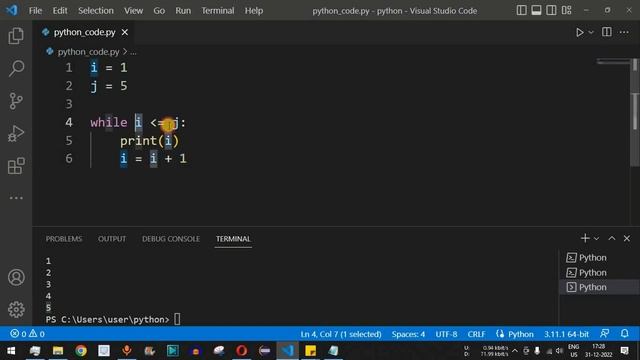Open File Explorer from taskbar

58,351
